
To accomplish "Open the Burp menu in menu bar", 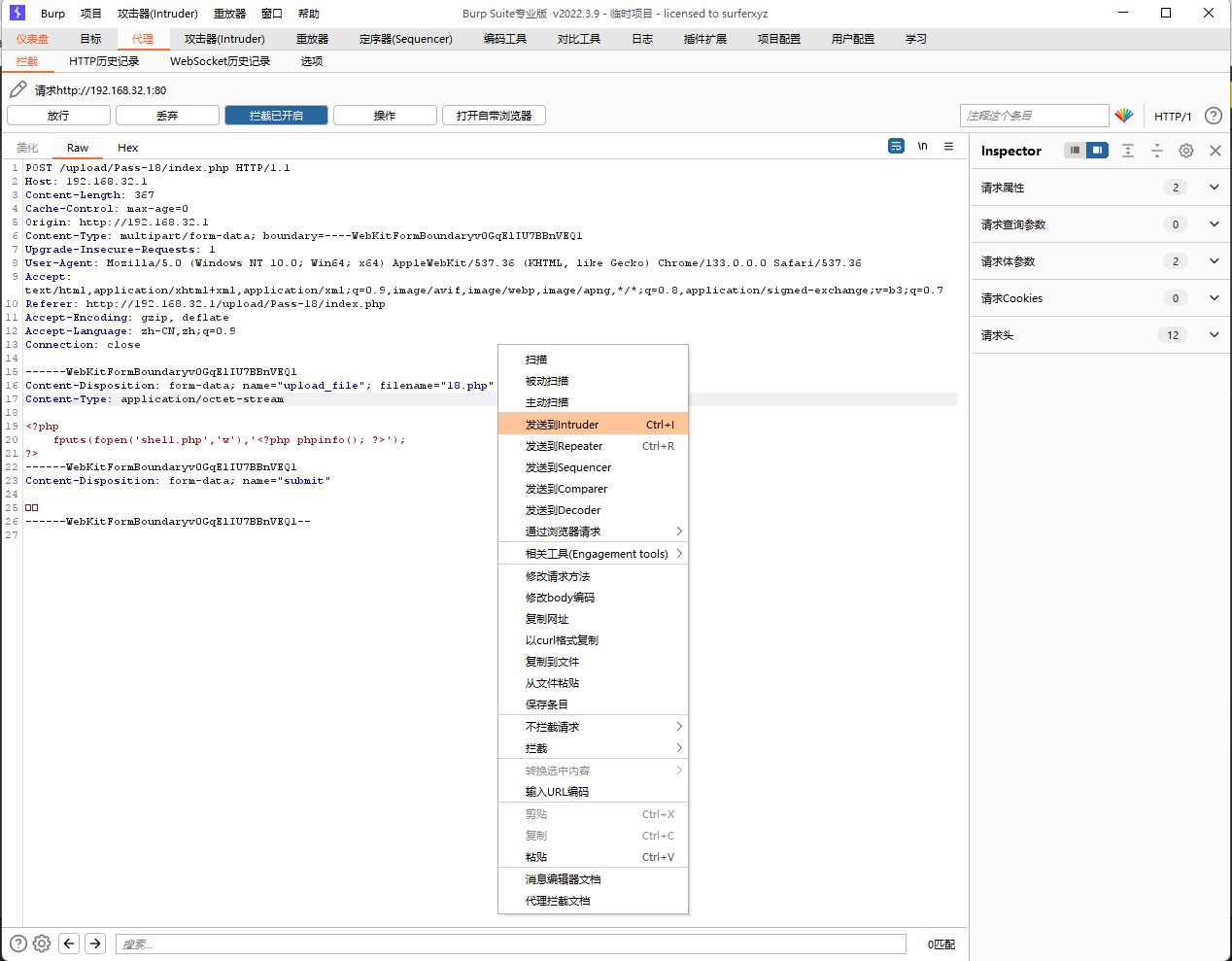I will pos(53,14).
